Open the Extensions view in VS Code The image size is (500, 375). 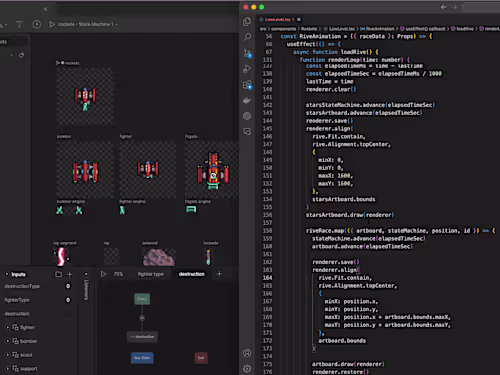click(x=247, y=85)
